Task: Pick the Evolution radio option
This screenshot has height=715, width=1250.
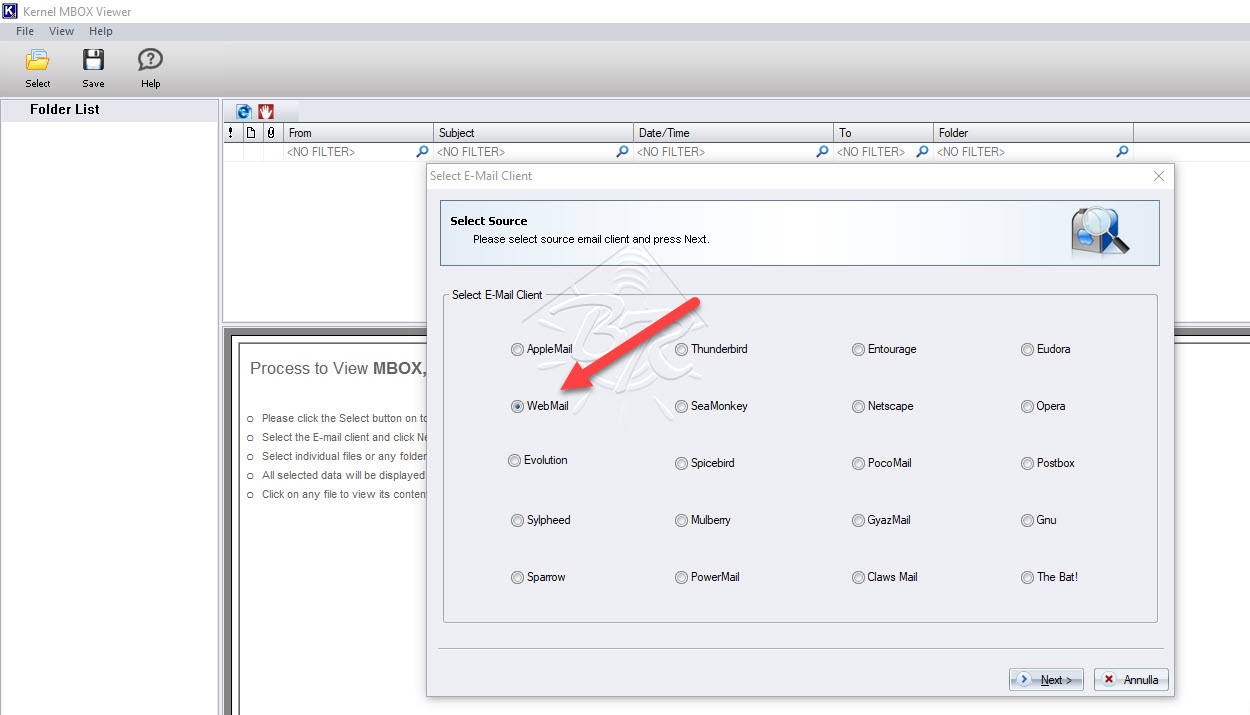Action: pos(514,460)
